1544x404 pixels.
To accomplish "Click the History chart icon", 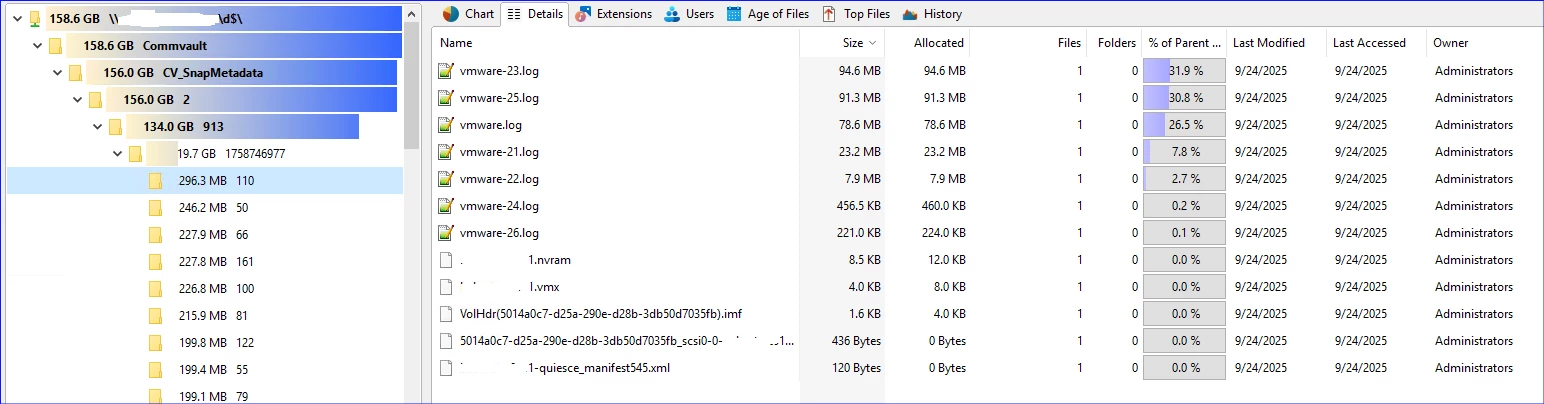I will tap(910, 14).
